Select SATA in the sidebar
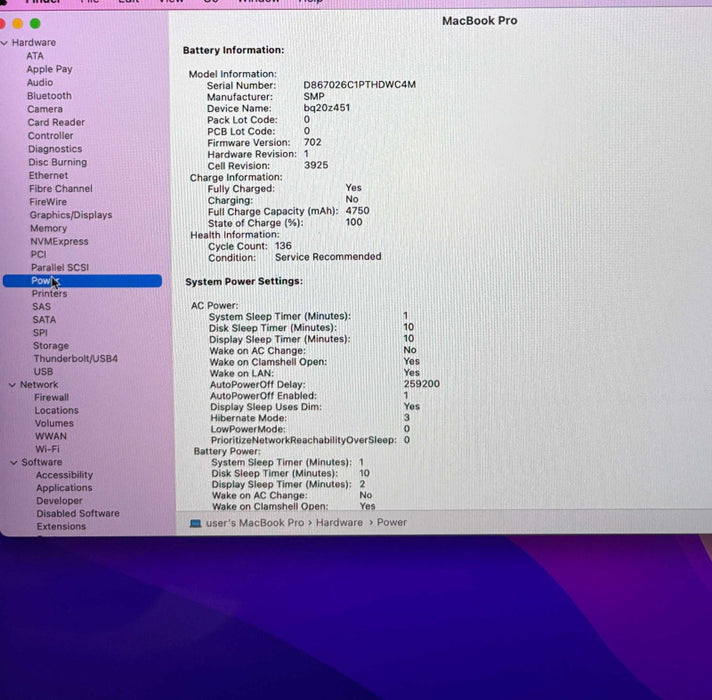 44,320
